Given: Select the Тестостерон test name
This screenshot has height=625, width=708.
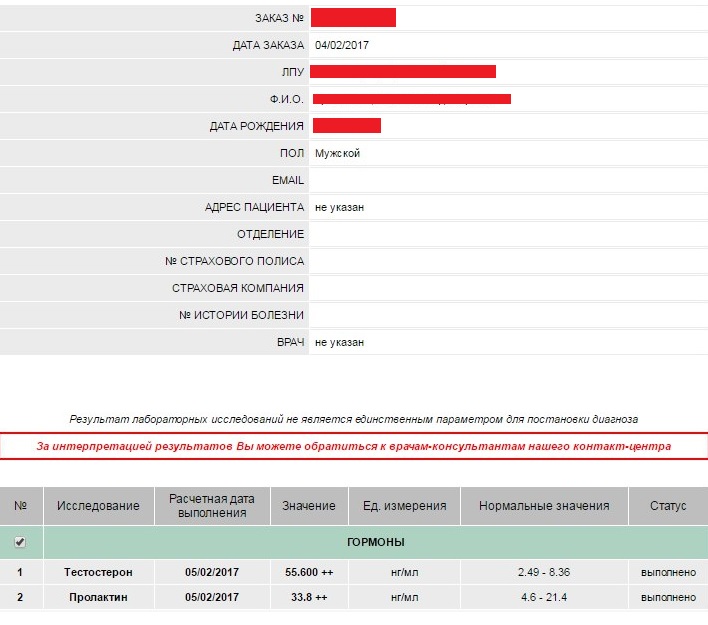Looking at the screenshot, I should tap(98, 572).
